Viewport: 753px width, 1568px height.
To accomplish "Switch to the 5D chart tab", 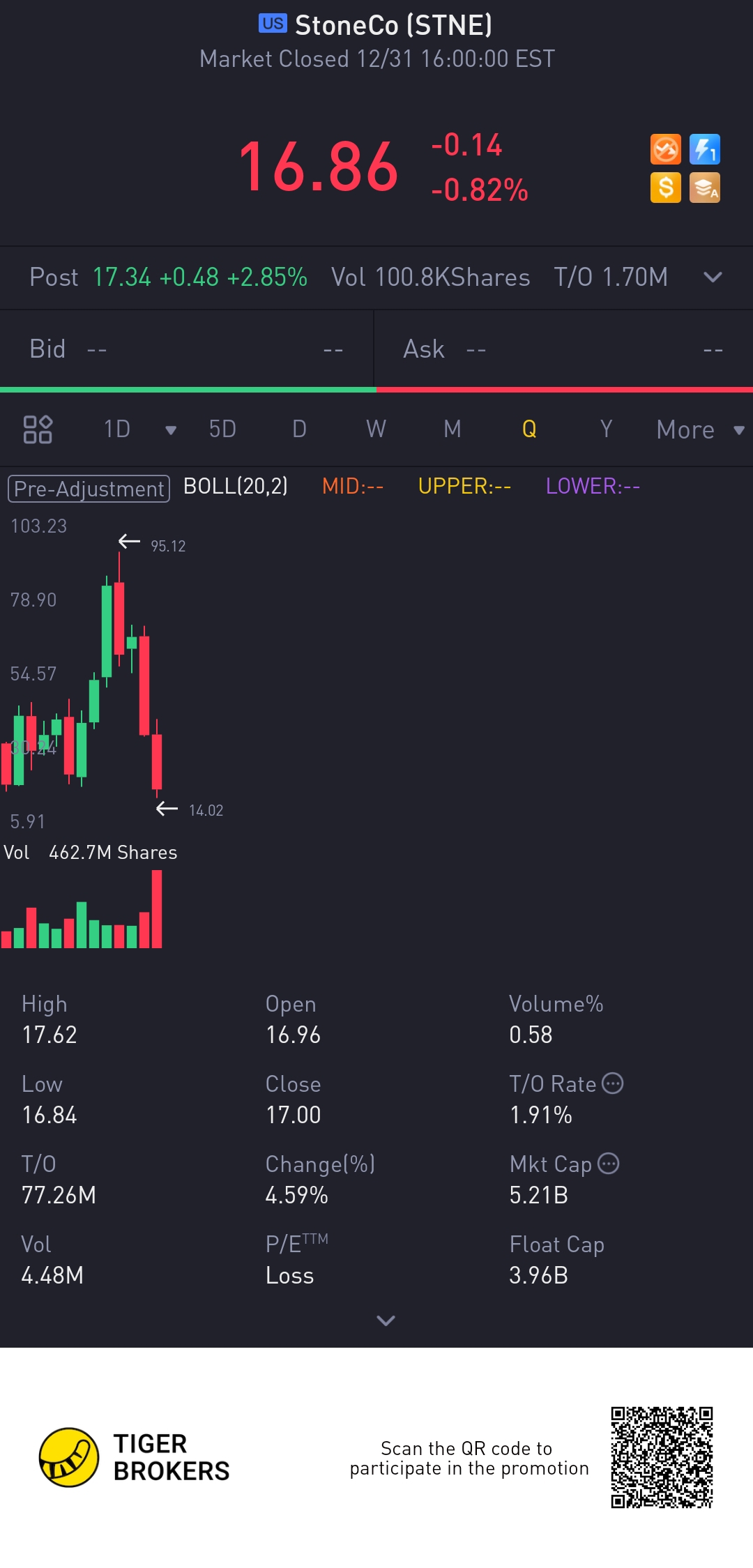I will (222, 429).
